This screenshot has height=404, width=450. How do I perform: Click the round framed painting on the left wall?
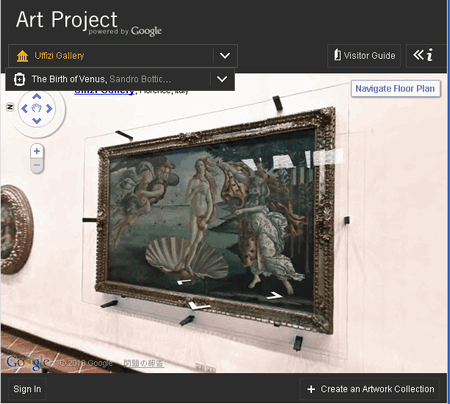tap(16, 229)
